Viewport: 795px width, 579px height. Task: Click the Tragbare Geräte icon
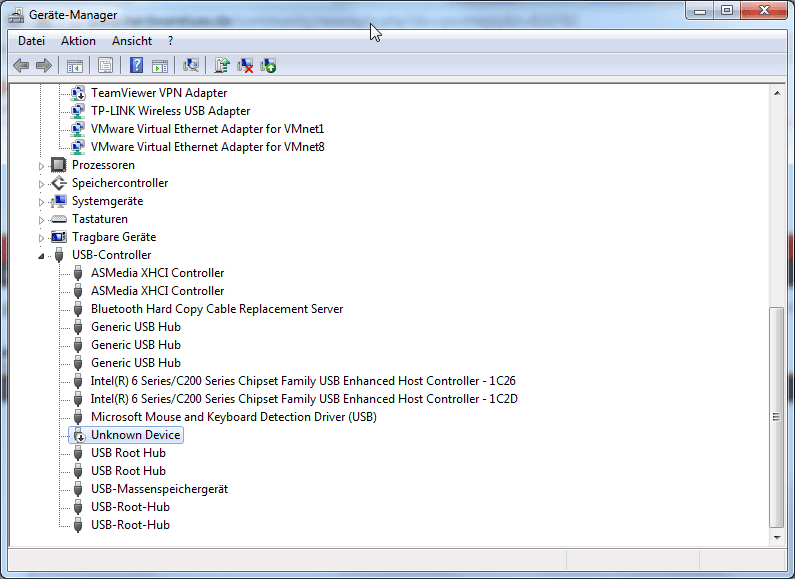tap(59, 237)
